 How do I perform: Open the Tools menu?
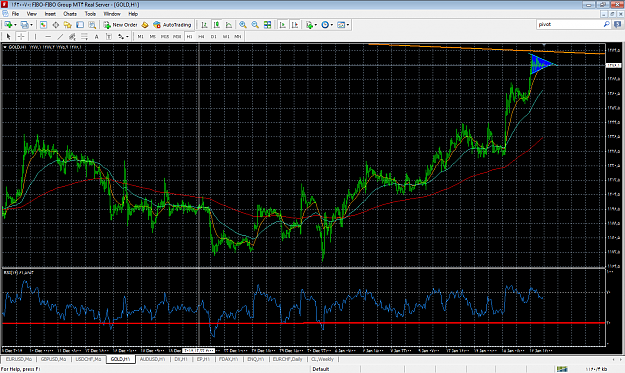tap(90, 14)
